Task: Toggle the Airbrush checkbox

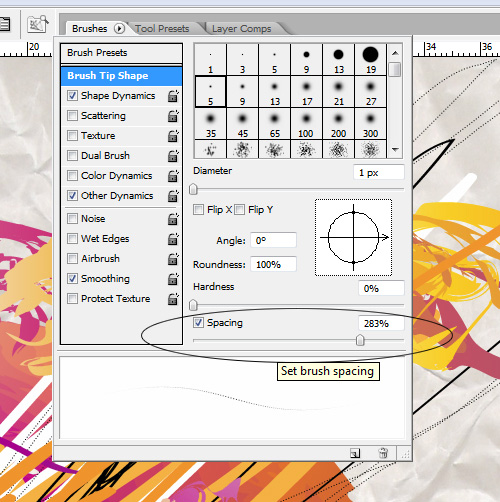Action: point(72,259)
